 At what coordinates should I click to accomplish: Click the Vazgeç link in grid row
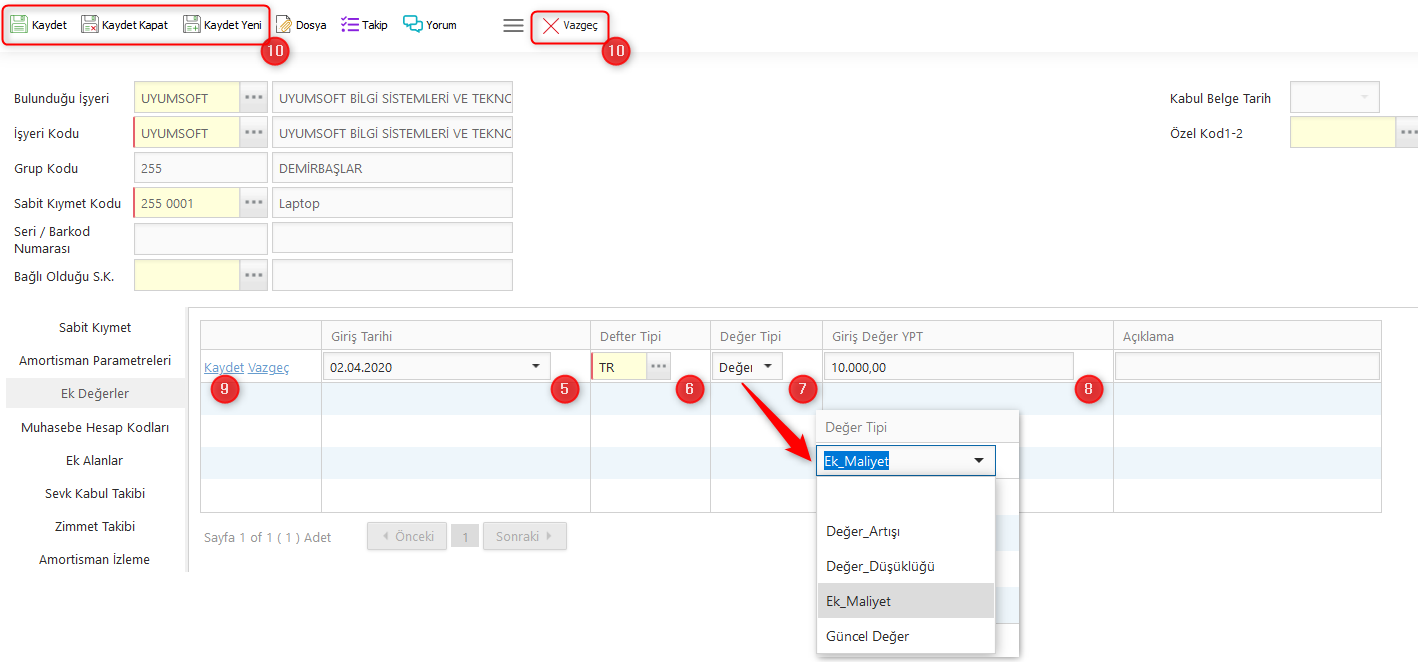(268, 368)
